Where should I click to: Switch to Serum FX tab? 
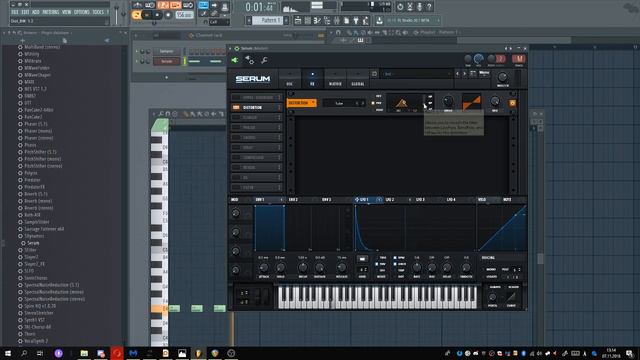(312, 78)
